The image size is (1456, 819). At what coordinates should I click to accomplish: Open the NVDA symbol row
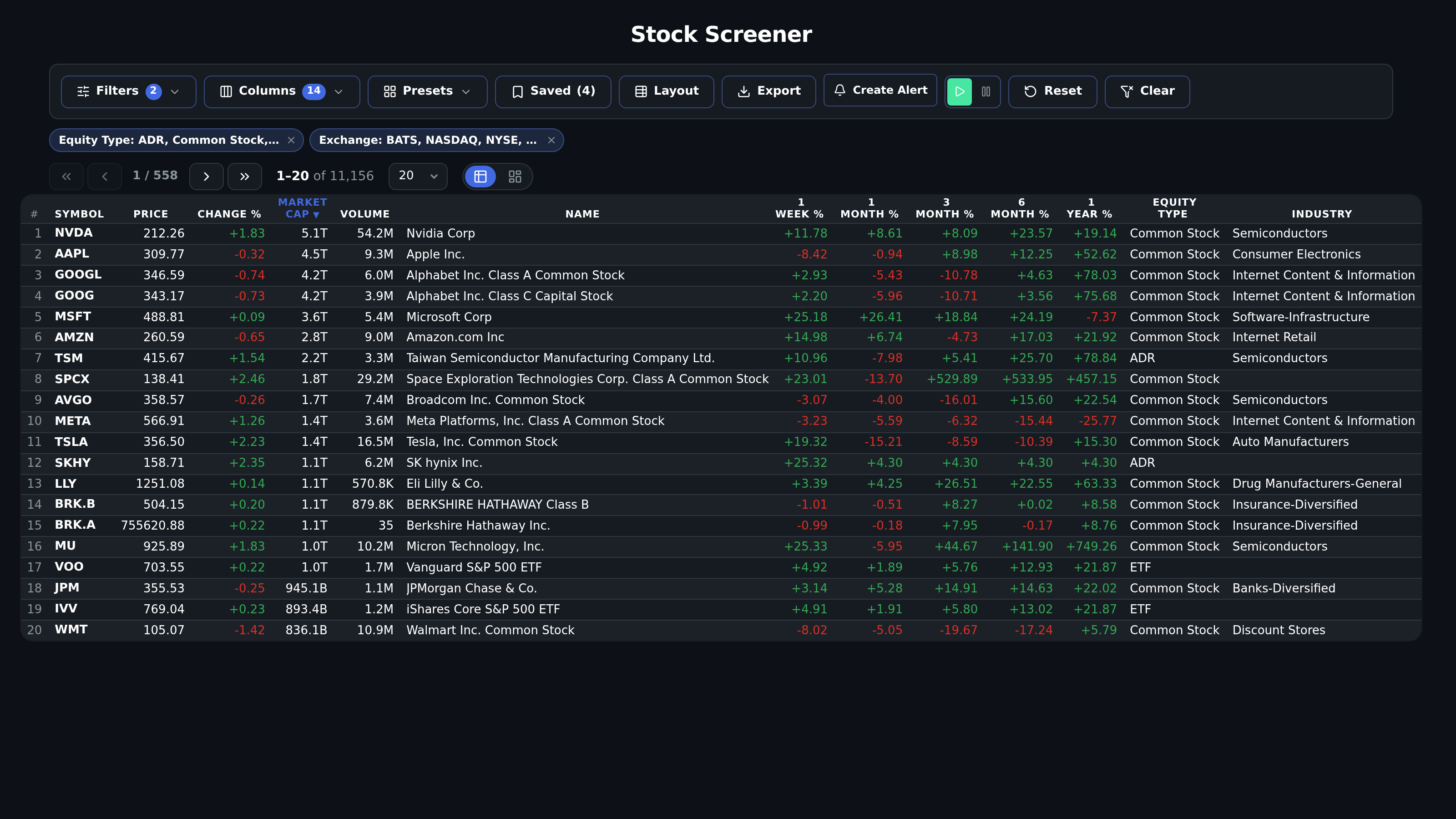[x=73, y=233]
